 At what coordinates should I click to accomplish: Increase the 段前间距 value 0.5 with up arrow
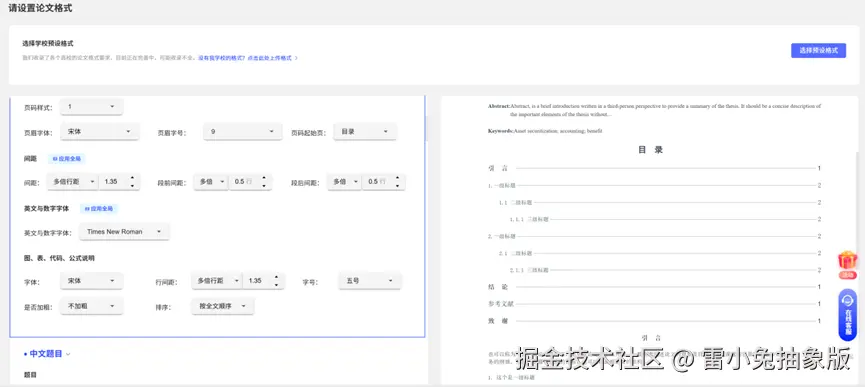264,178
